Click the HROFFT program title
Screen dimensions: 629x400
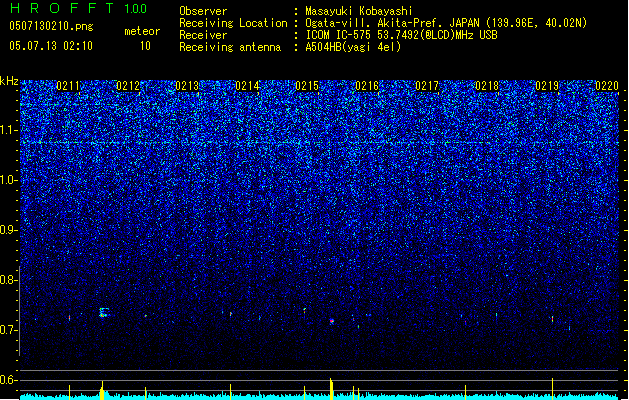coord(62,8)
